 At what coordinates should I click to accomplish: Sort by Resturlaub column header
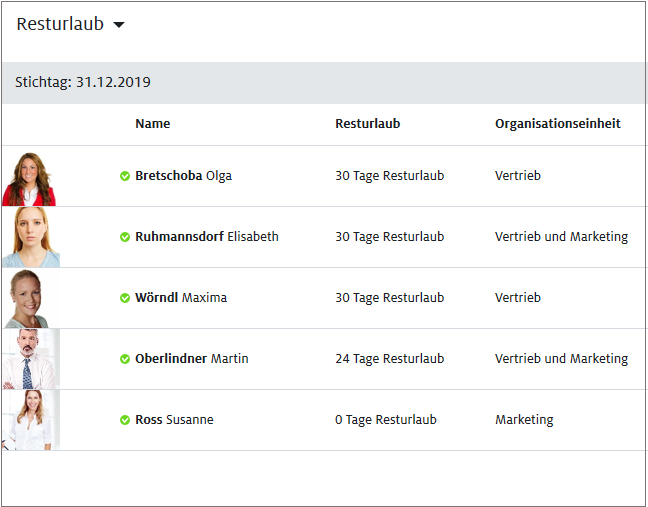coord(367,124)
